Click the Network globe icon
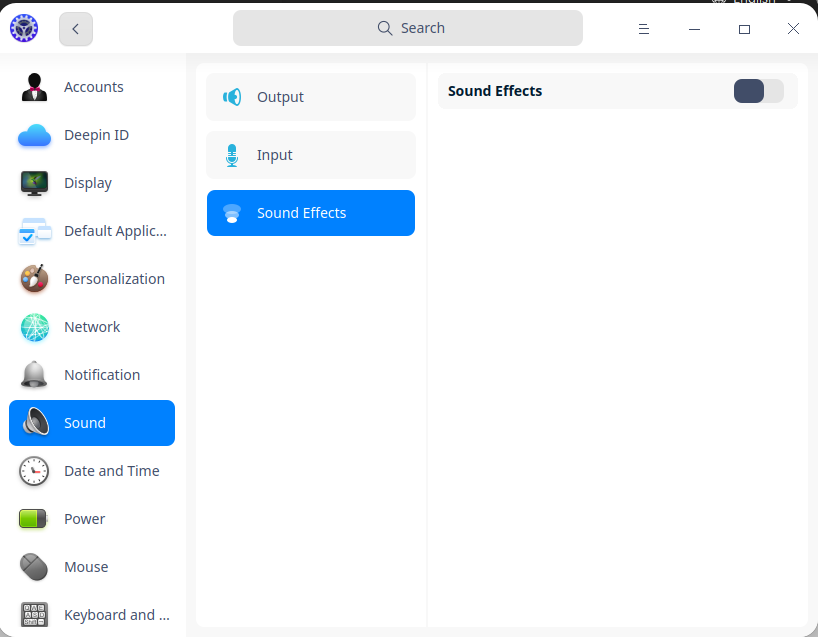The height and width of the screenshot is (637, 818). (x=34, y=327)
